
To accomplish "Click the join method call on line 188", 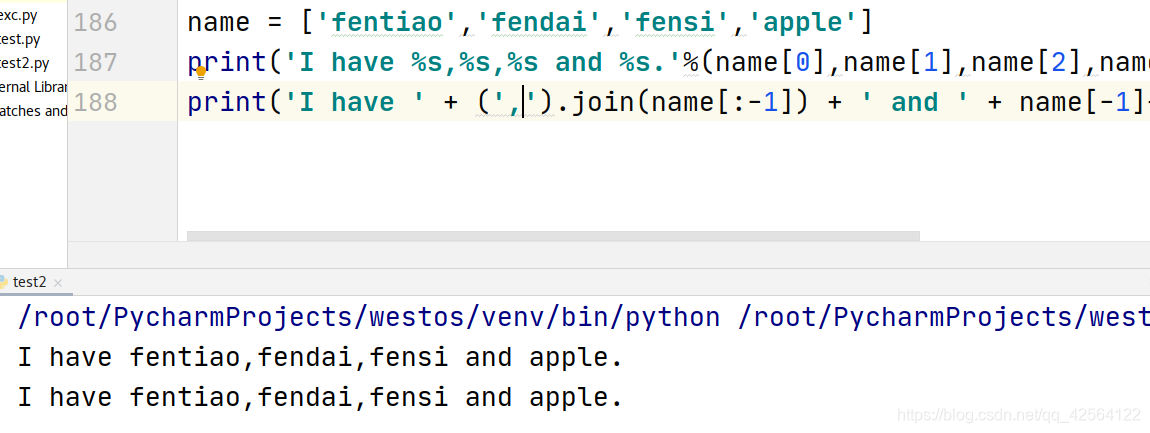I will [603, 102].
